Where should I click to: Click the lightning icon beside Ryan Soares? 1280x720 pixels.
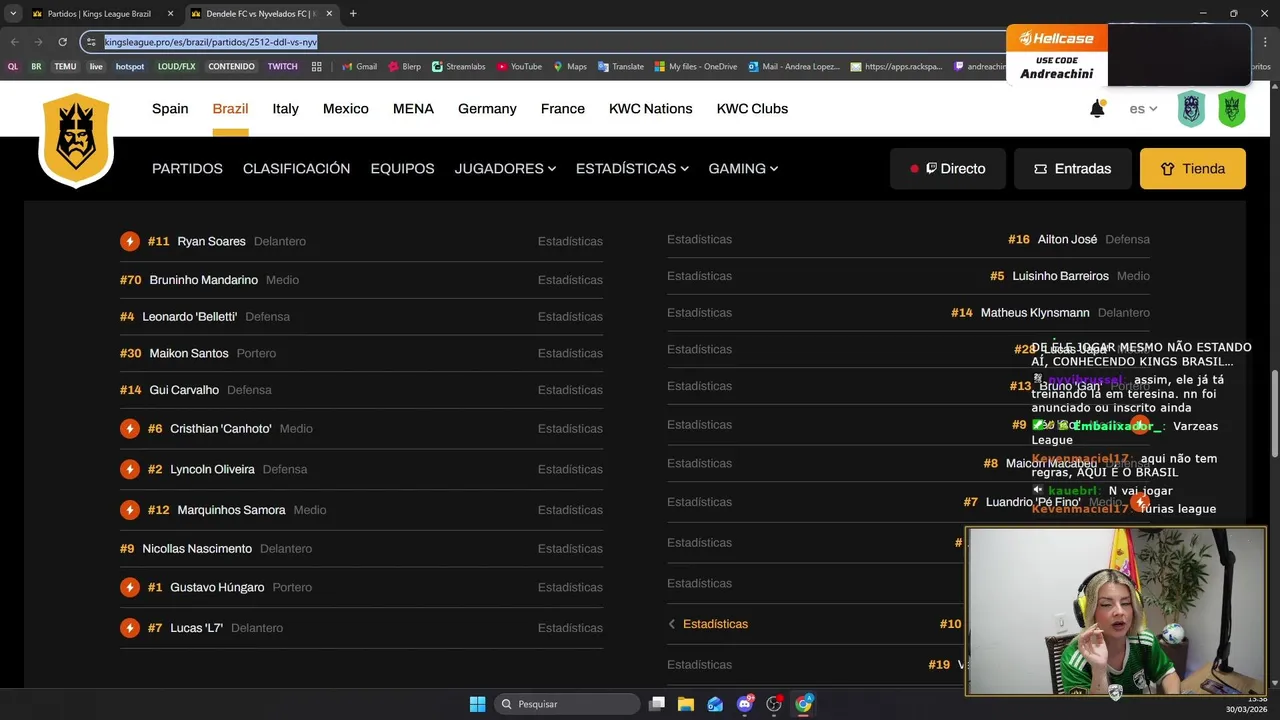click(x=129, y=241)
